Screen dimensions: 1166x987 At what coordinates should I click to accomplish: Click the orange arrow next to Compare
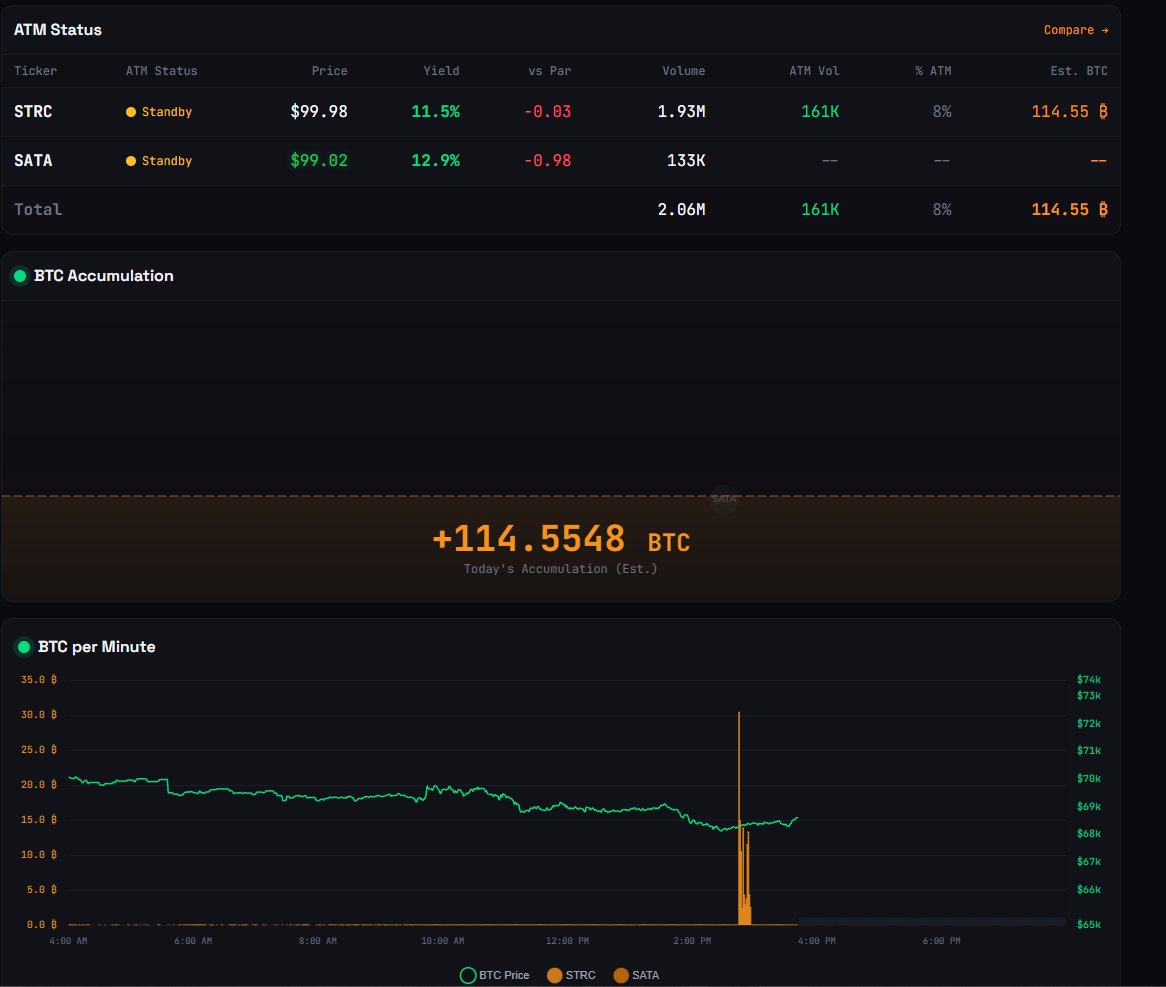point(1106,30)
